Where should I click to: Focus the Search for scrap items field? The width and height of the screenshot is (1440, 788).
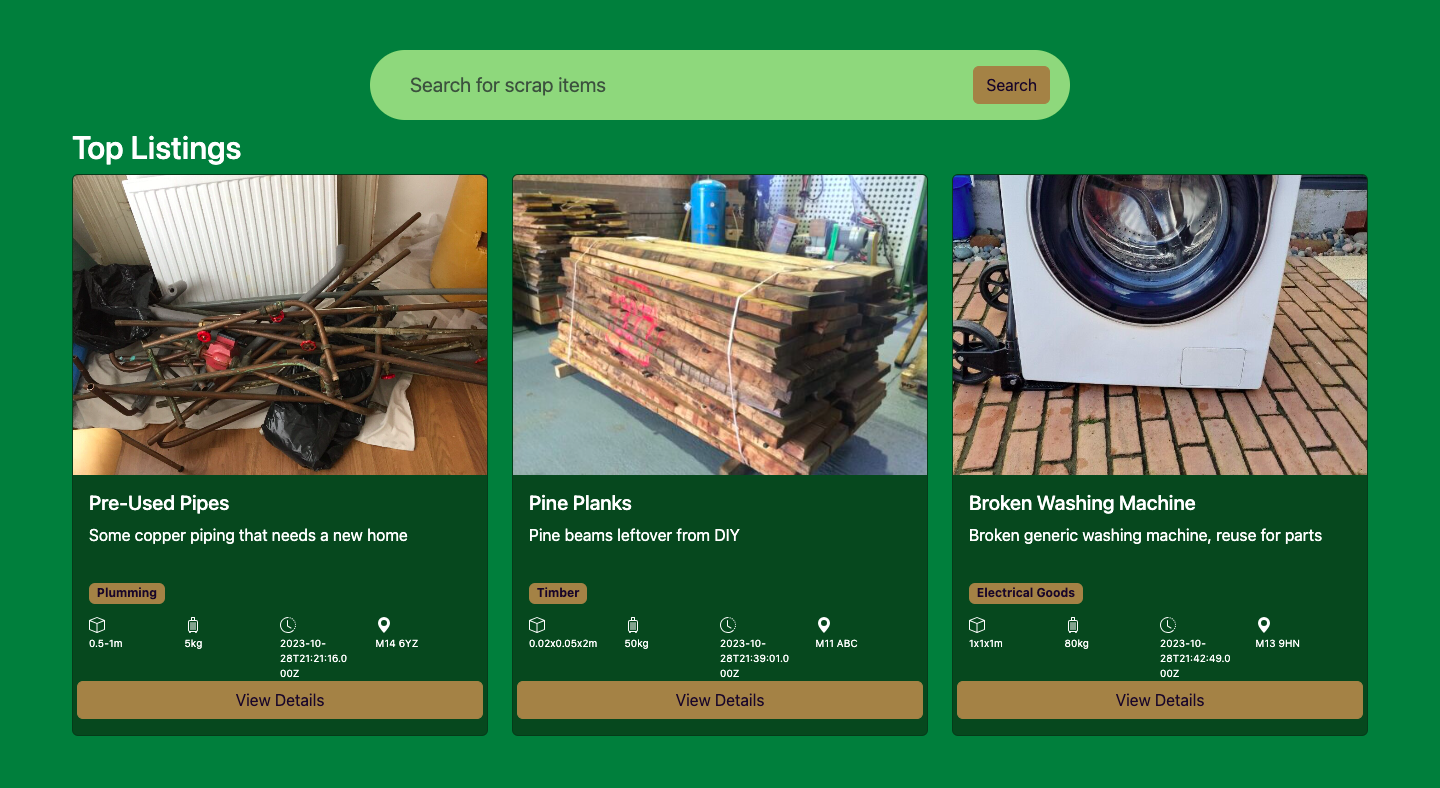click(x=680, y=85)
